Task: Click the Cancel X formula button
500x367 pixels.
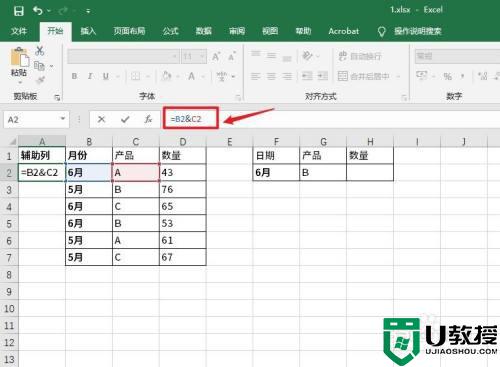Action: point(102,119)
